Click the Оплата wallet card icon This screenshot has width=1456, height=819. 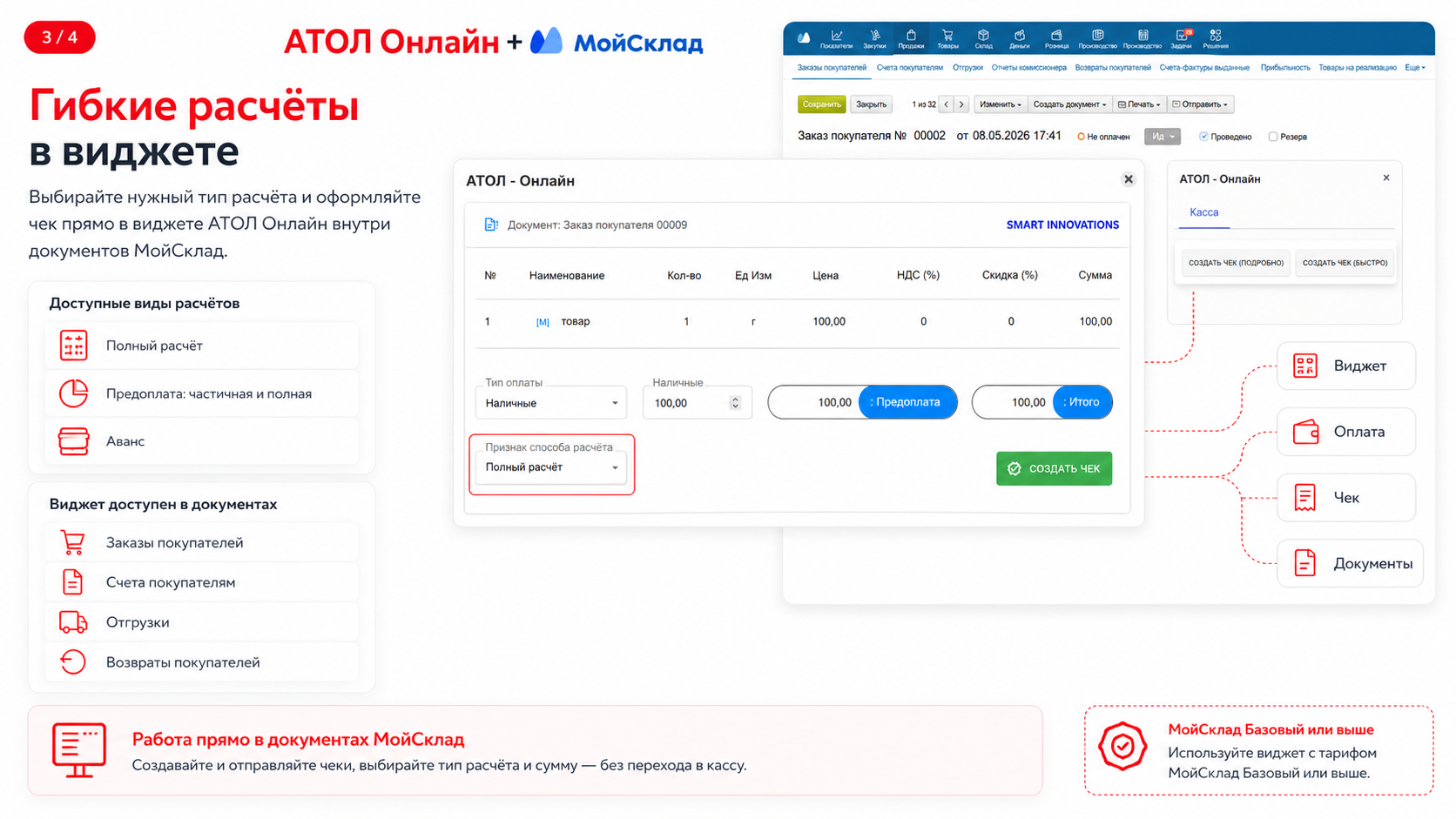[x=1305, y=432]
